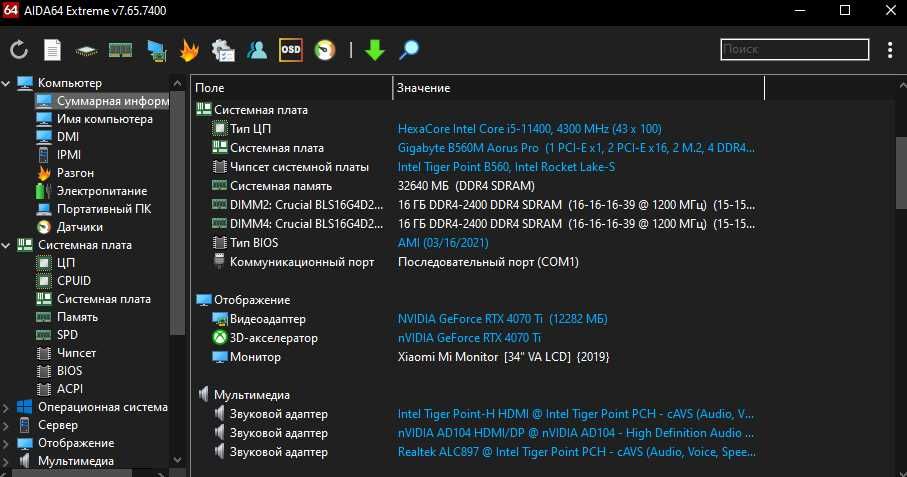907x477 pixels.
Task: Open the Realtek ALC897 audio link
Action: 577,452
